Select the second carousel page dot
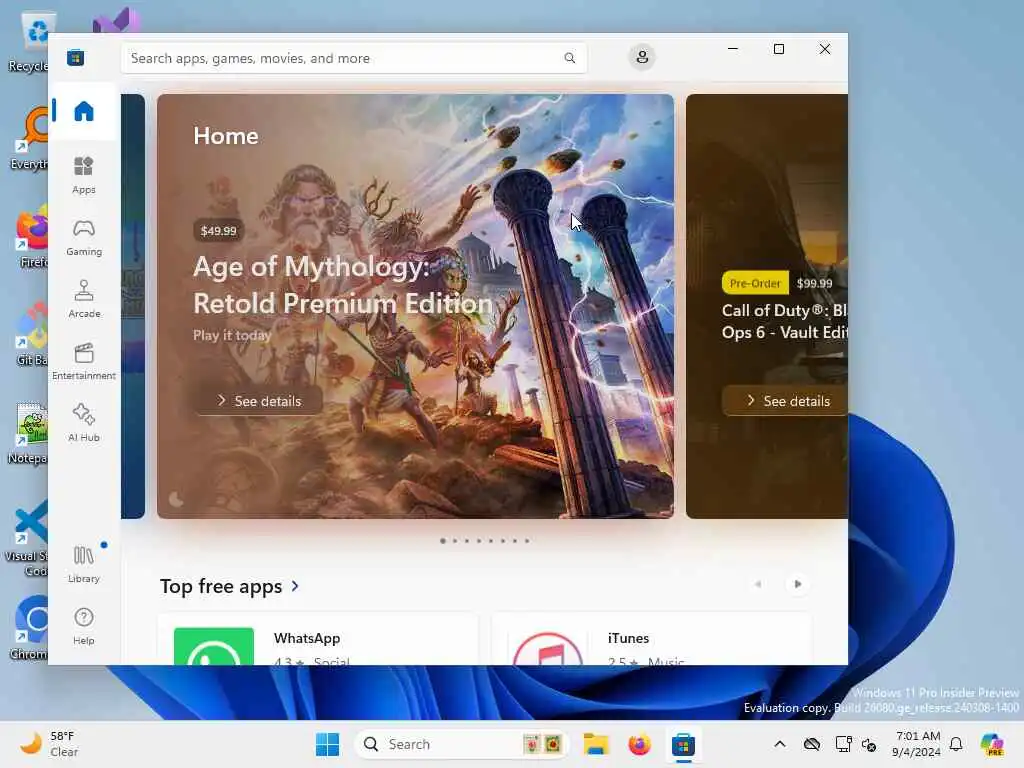Screen dimensions: 1024x768 455,541
